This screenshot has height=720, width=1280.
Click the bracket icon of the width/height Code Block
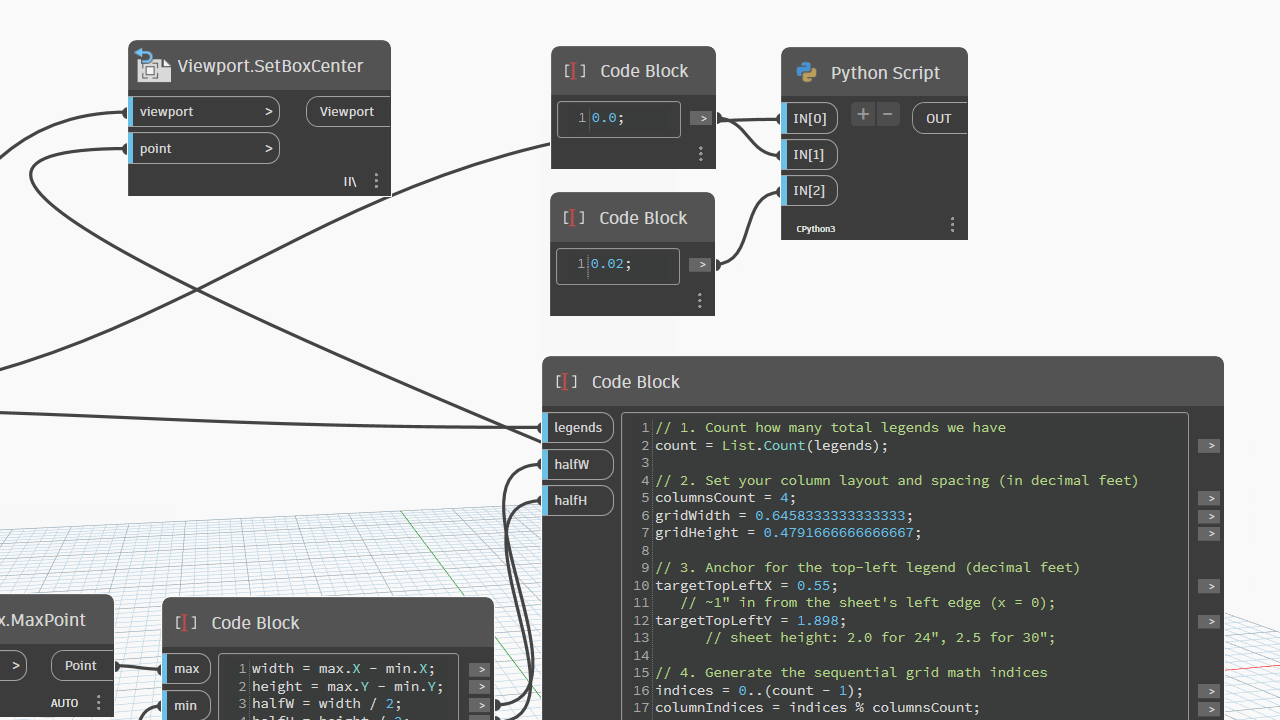click(x=186, y=622)
